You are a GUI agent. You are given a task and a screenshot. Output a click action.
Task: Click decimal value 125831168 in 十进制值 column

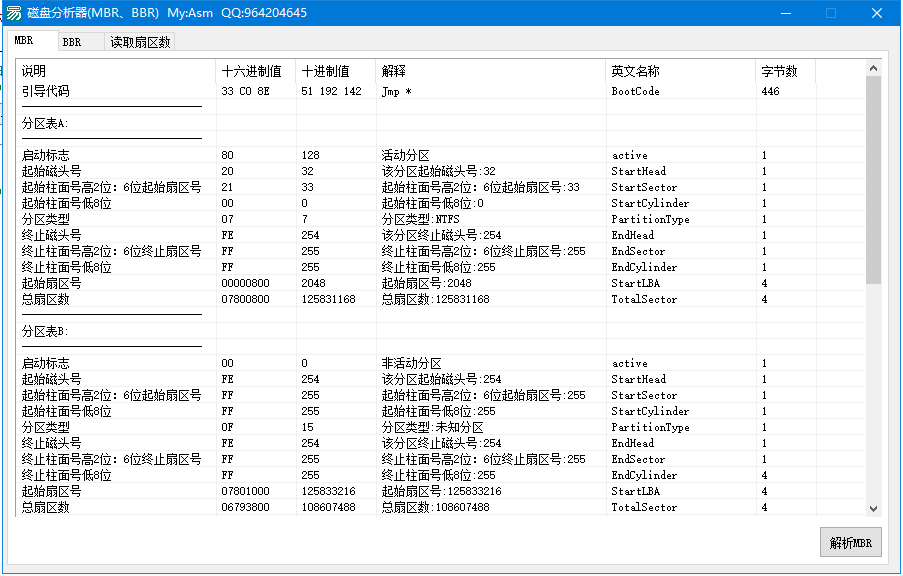(x=328, y=299)
